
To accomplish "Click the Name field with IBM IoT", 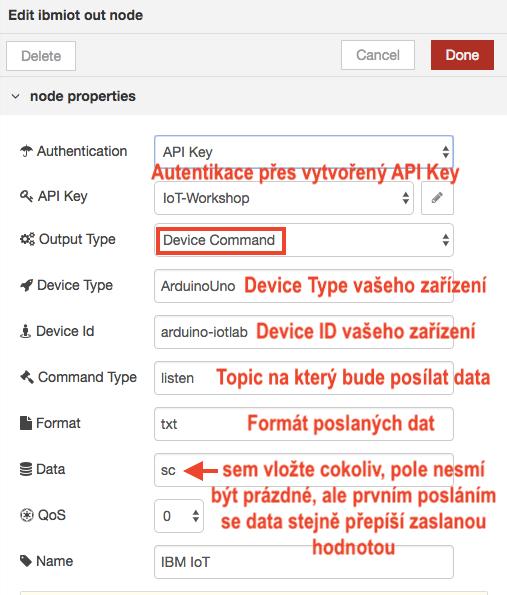I will [x=304, y=562].
